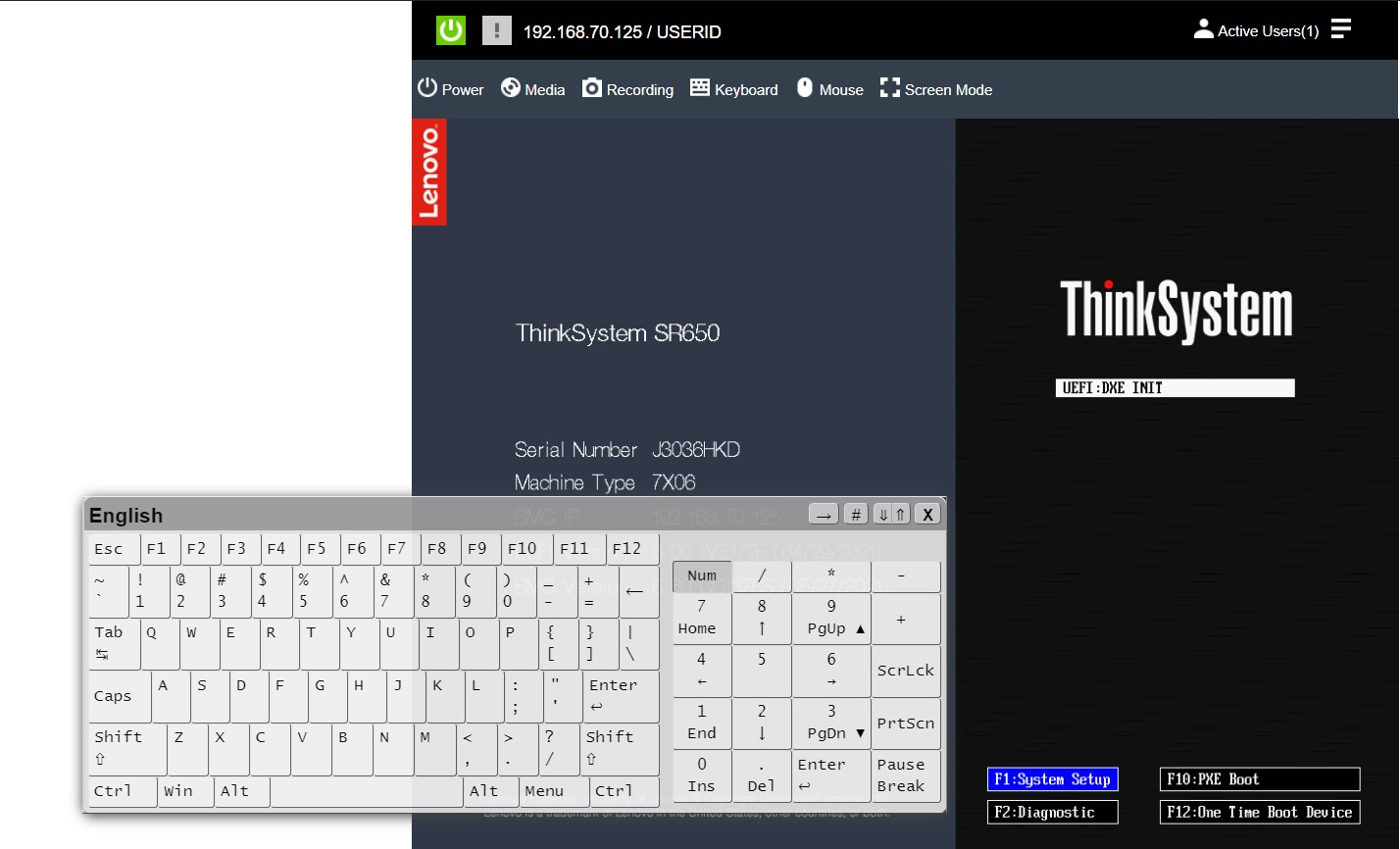
Task: Toggle the right Shift key
Action: [622, 749]
